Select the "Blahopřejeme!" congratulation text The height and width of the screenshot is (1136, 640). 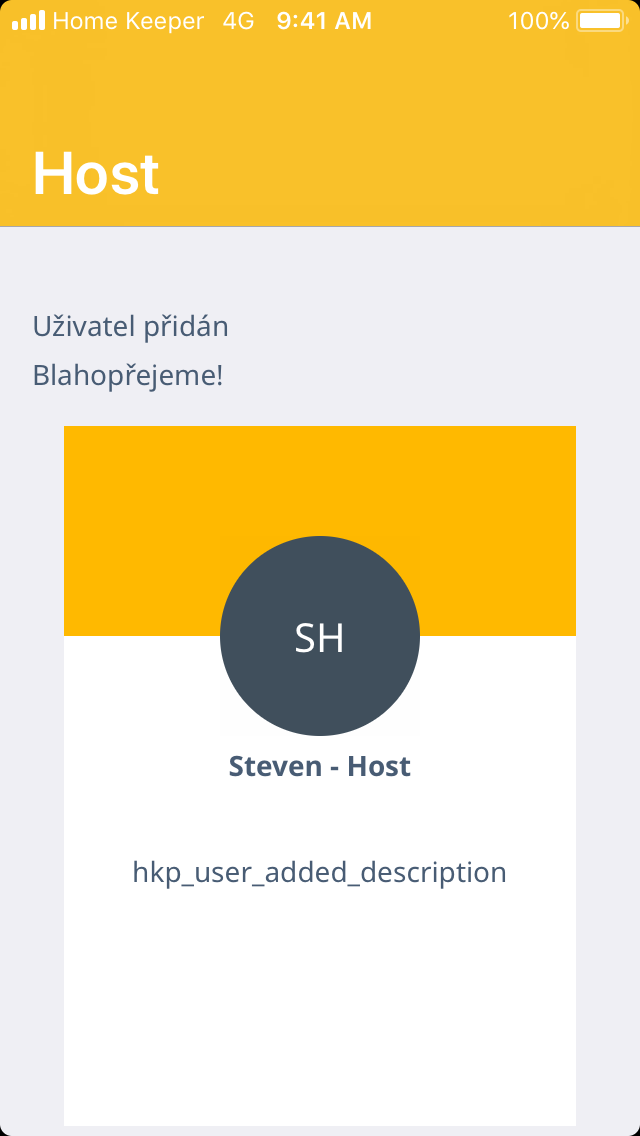[x=128, y=376]
